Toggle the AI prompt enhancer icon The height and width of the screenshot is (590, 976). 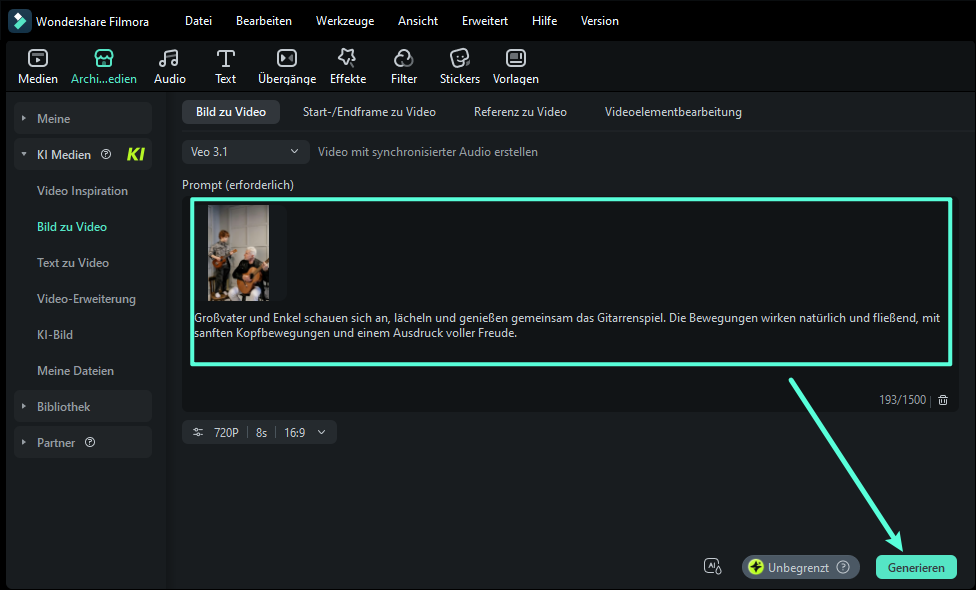(713, 567)
